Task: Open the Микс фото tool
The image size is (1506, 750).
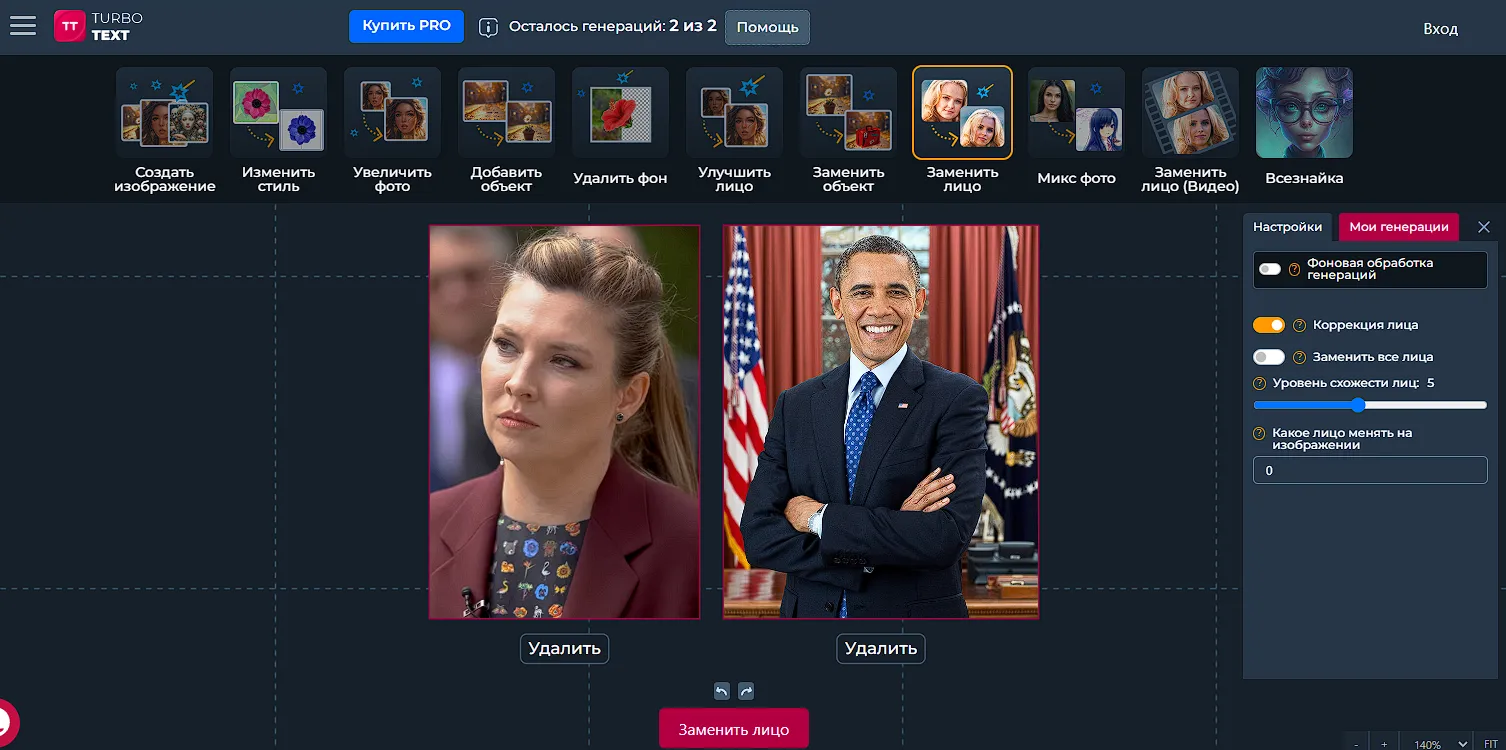Action: point(1076,127)
